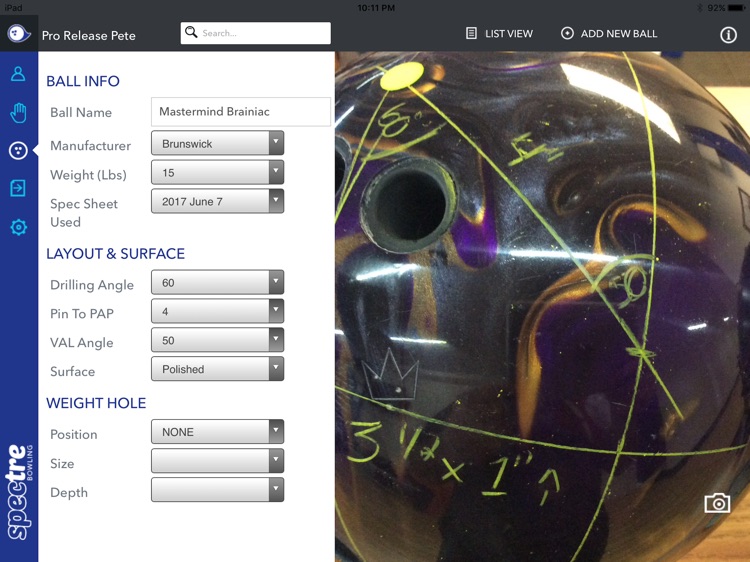Screen dimensions: 750x562
Task: Open the VAL Angle dropdown
Action: 218,340
